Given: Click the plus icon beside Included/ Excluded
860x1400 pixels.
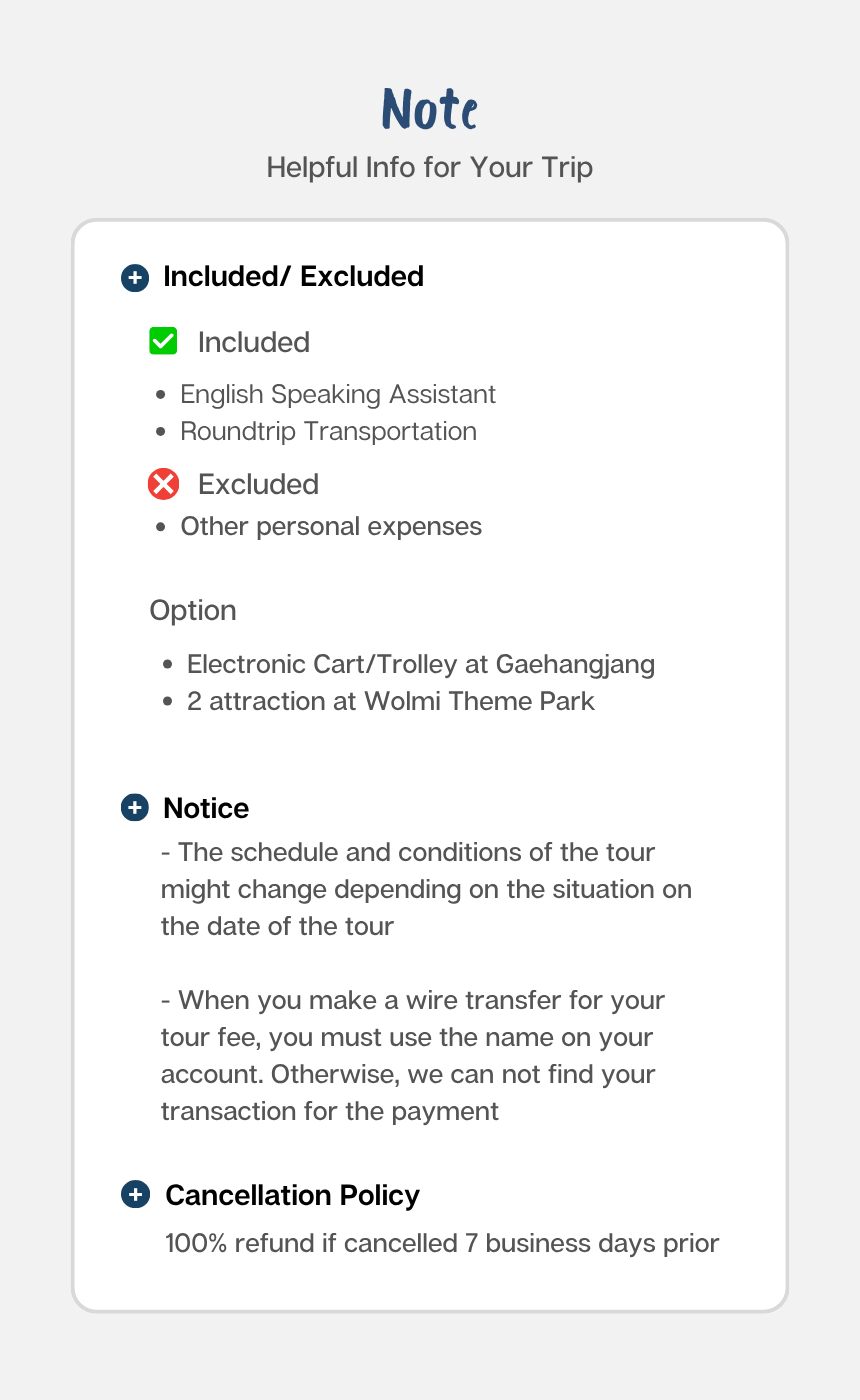Looking at the screenshot, I should pos(135,277).
